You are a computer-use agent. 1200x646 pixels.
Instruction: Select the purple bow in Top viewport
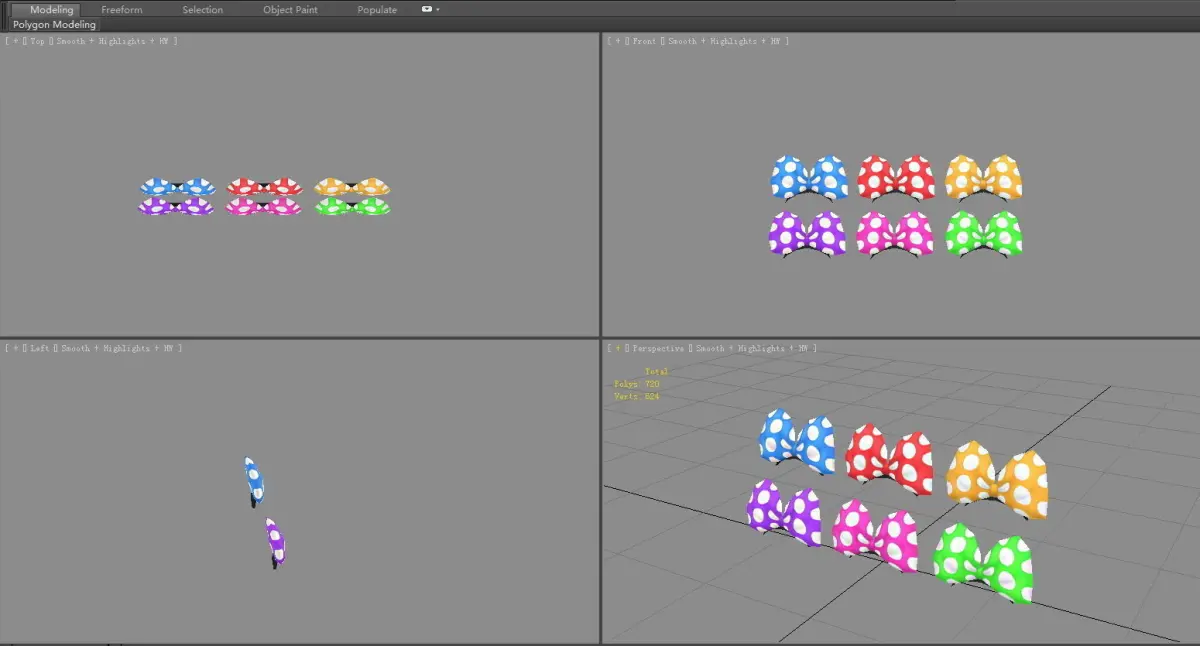click(176, 206)
